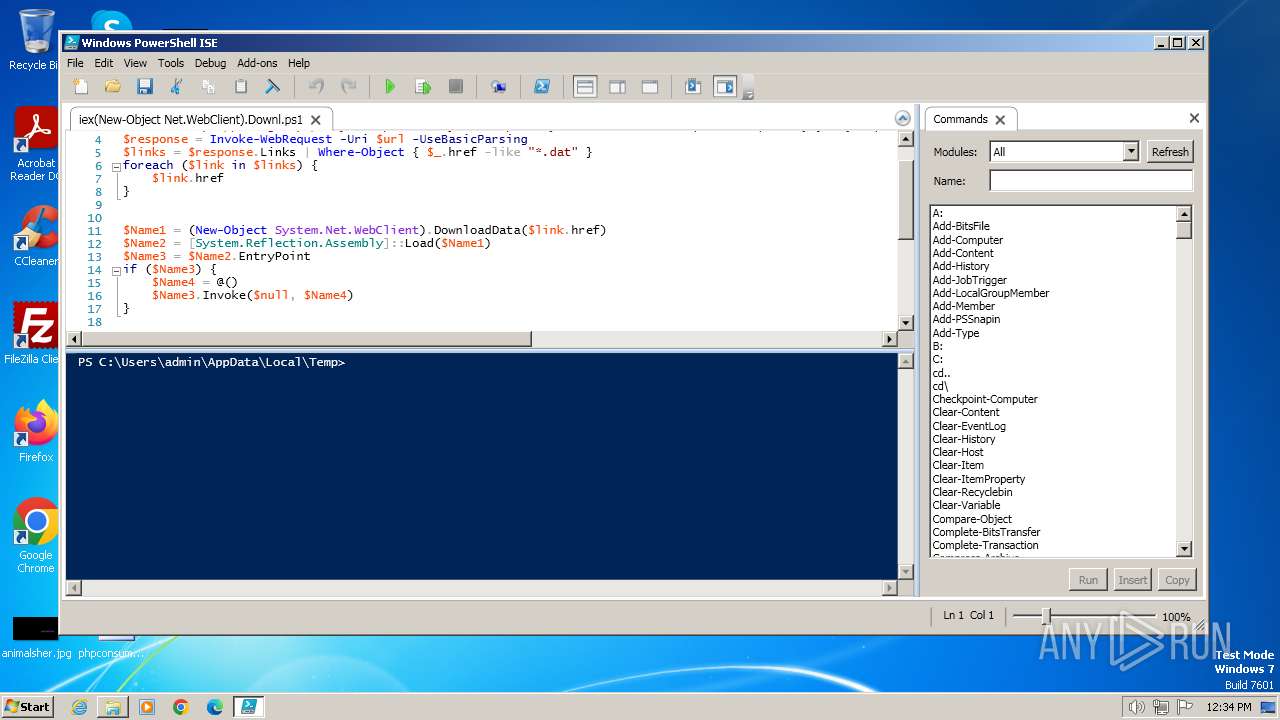
Task: Open the Add-ons menu
Action: [257, 63]
